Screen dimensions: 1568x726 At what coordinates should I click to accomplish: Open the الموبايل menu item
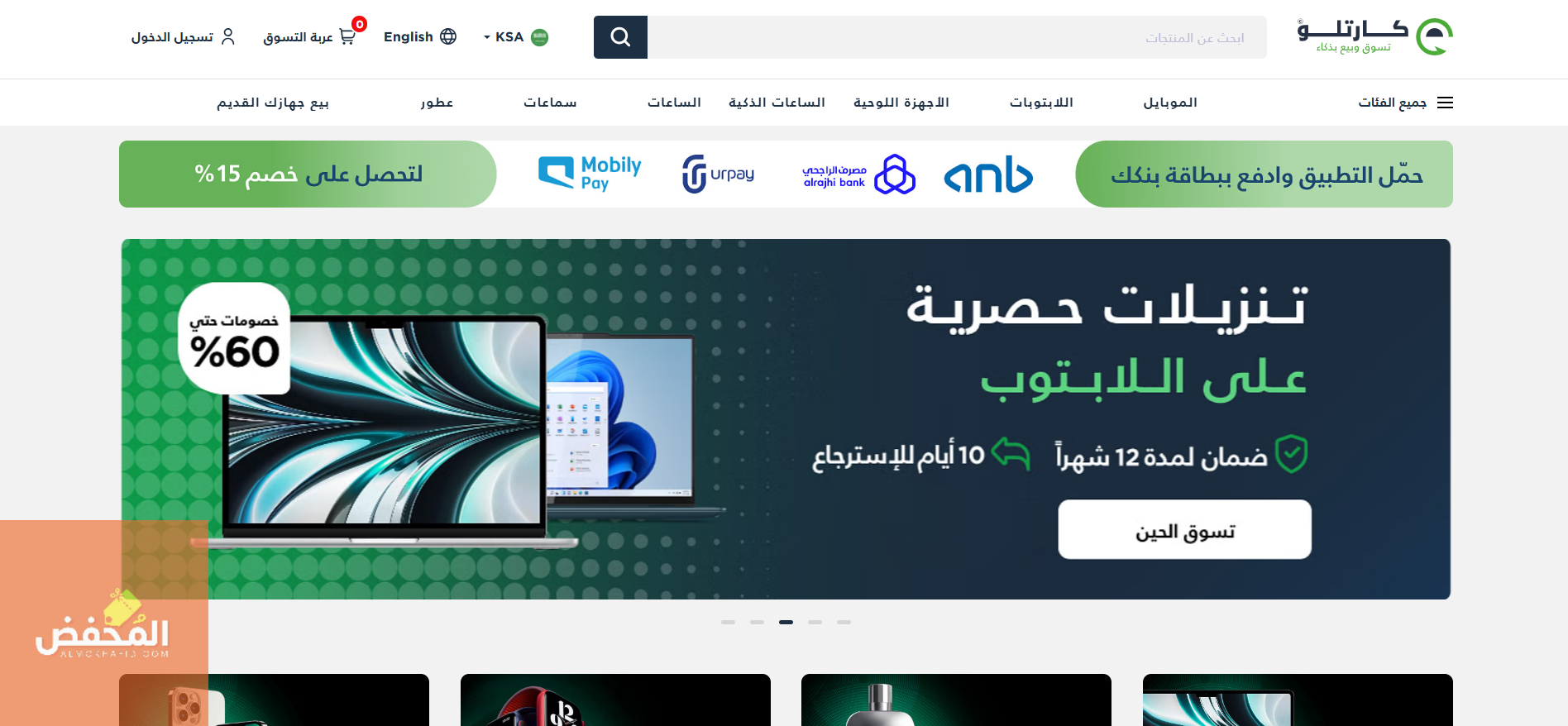[x=1170, y=103]
